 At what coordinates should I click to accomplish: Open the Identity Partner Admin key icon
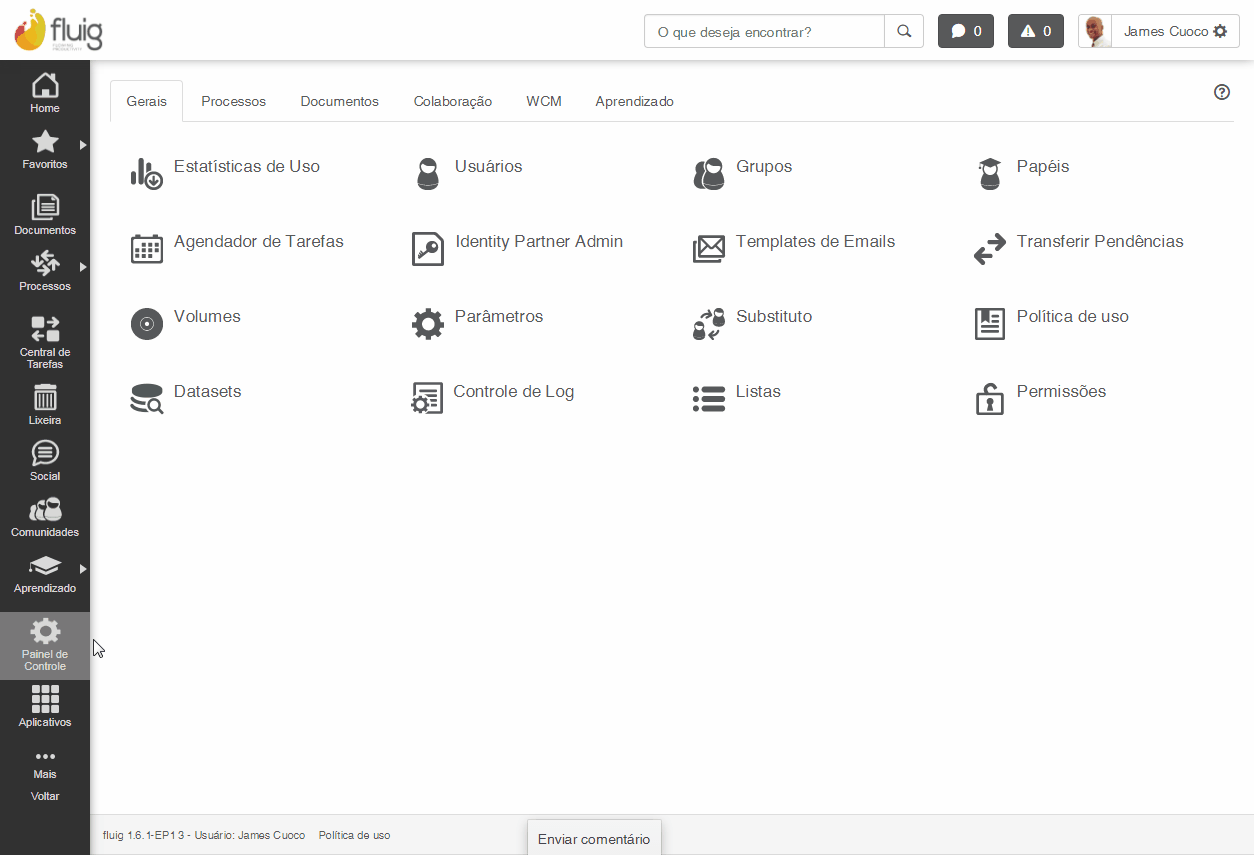coord(428,248)
